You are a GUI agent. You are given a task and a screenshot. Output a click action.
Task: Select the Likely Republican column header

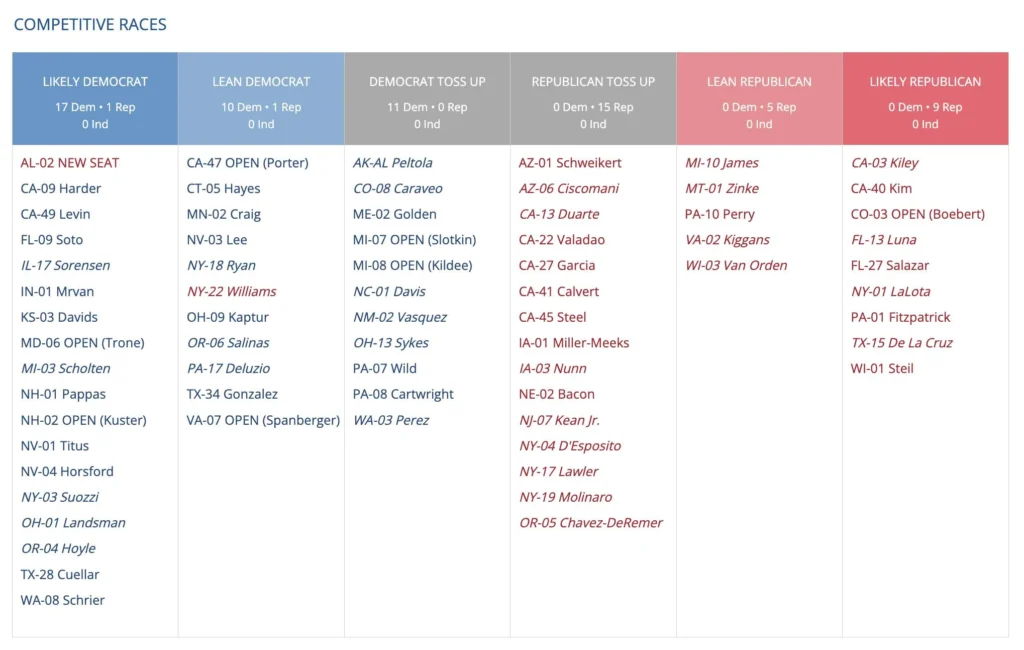[x=925, y=82]
